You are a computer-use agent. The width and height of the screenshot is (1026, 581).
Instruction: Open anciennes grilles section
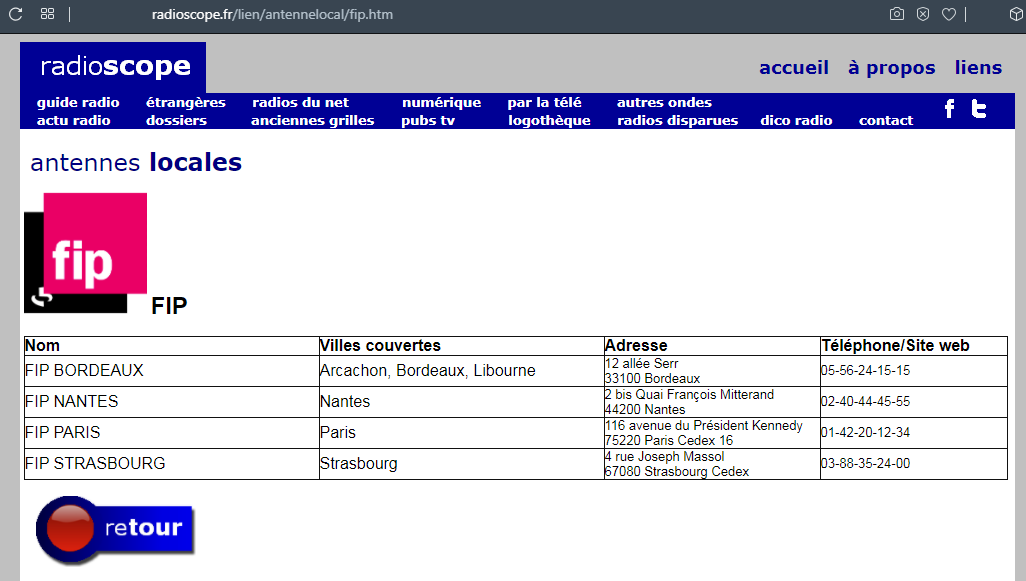(313, 120)
